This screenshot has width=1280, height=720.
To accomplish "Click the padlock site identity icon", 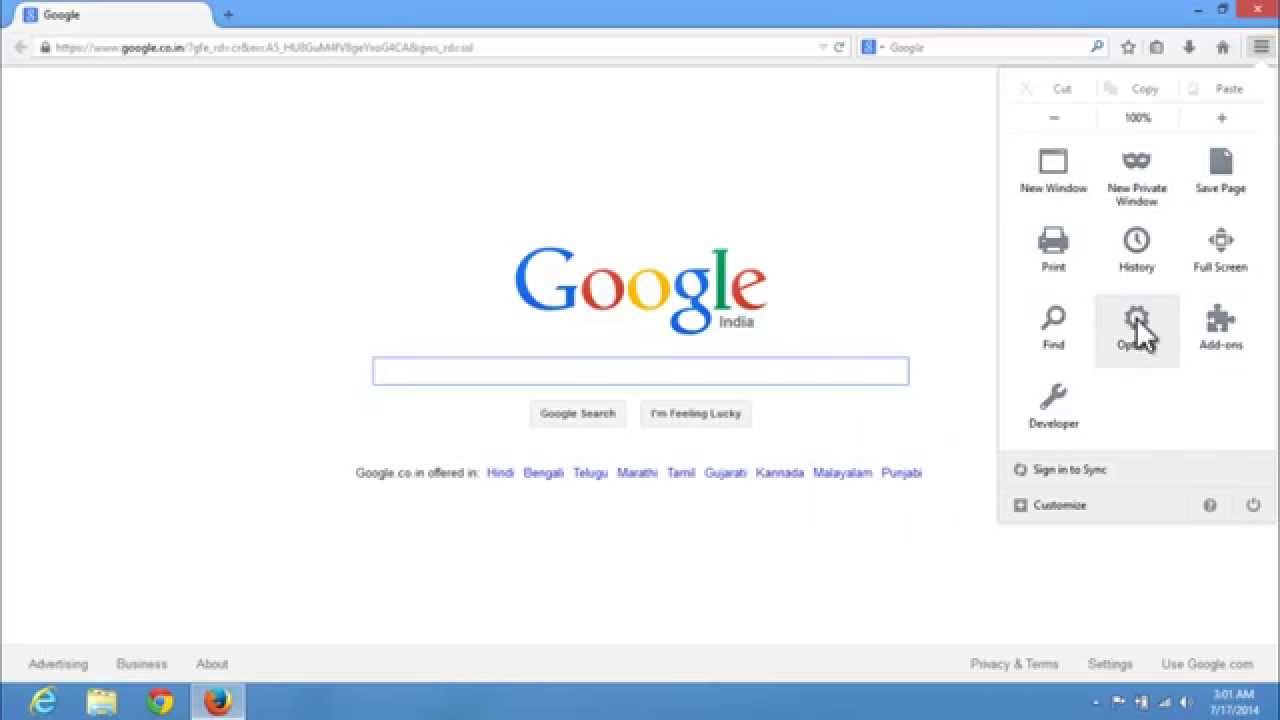I will [x=45, y=47].
